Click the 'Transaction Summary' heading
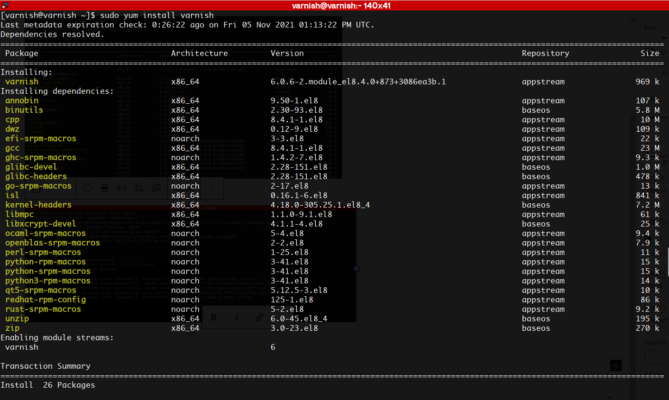Screen dimensions: 669x400 coord(45,366)
